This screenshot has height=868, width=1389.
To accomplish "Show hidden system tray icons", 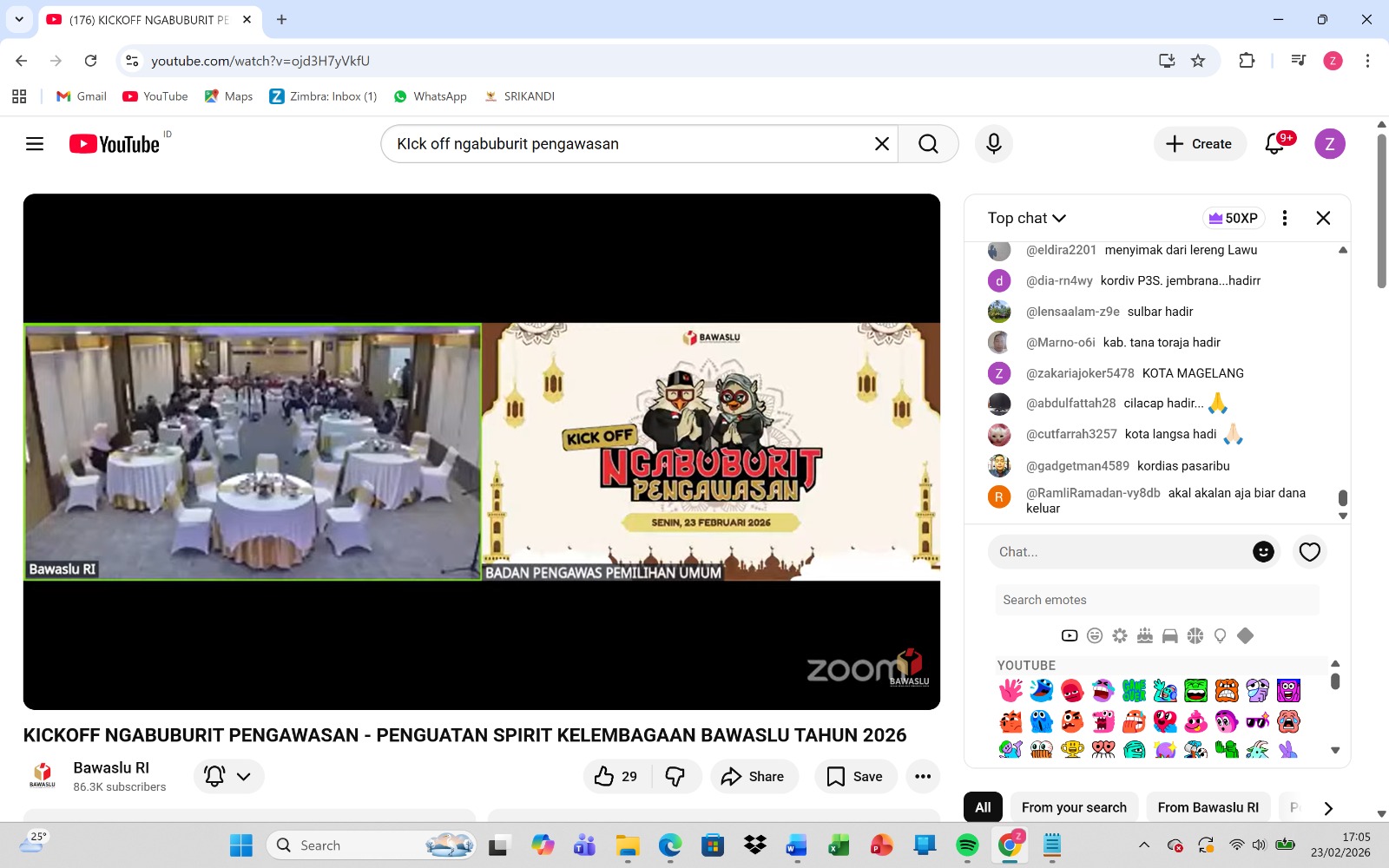I will click(1144, 845).
